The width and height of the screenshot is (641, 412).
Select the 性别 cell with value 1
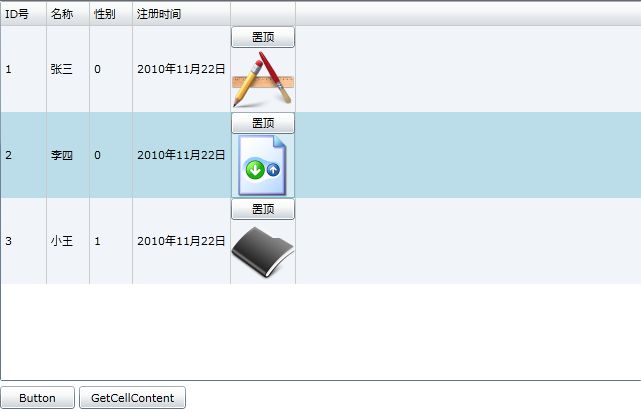point(111,241)
